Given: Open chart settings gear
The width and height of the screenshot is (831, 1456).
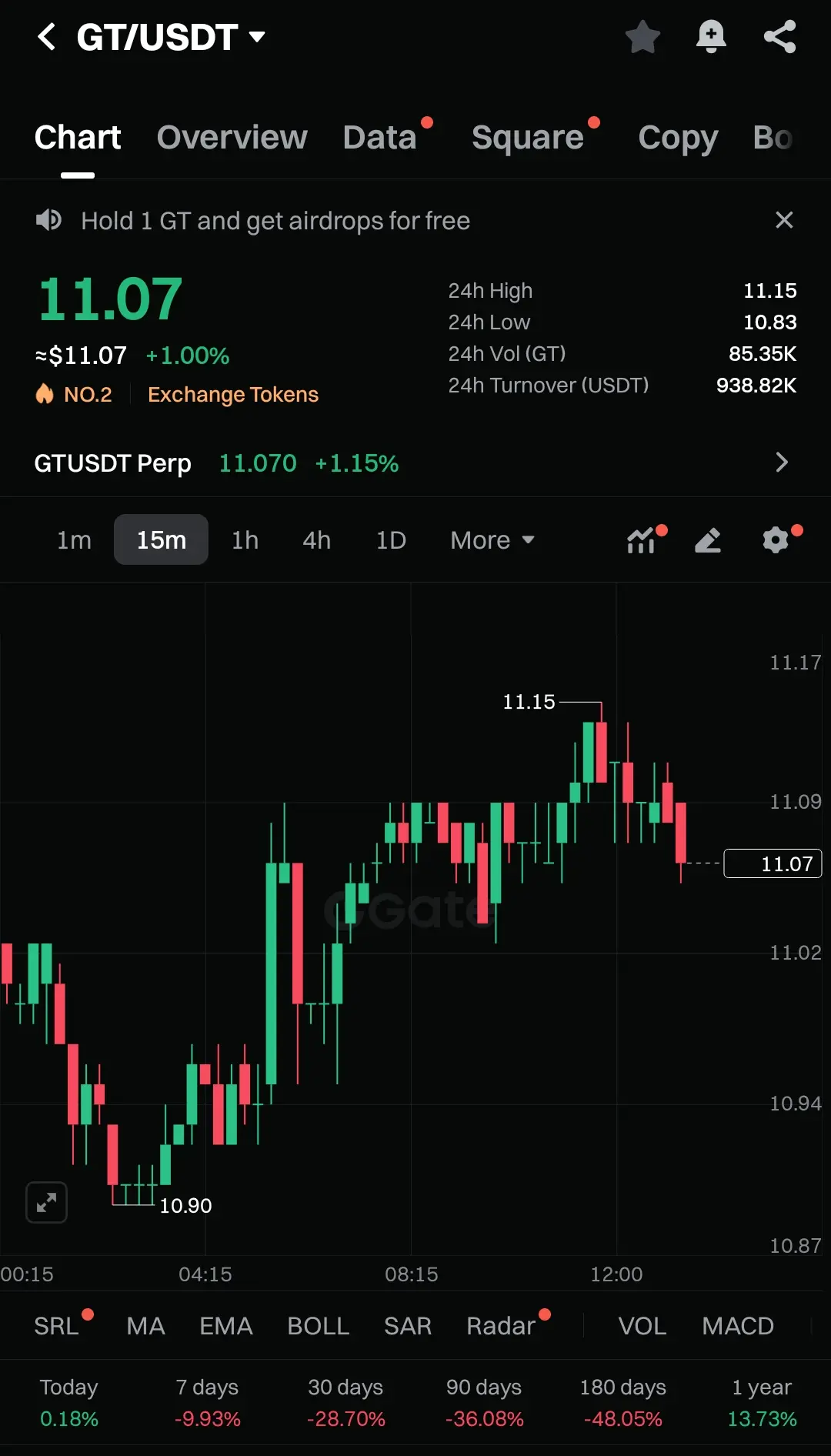Looking at the screenshot, I should pos(776,540).
